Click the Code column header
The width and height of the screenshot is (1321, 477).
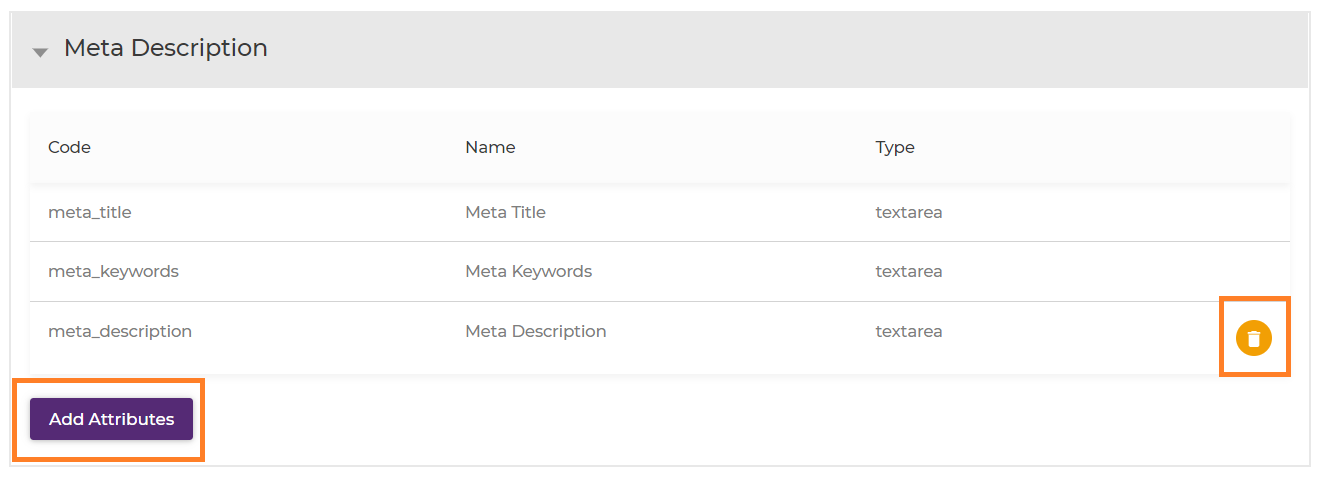pos(69,147)
